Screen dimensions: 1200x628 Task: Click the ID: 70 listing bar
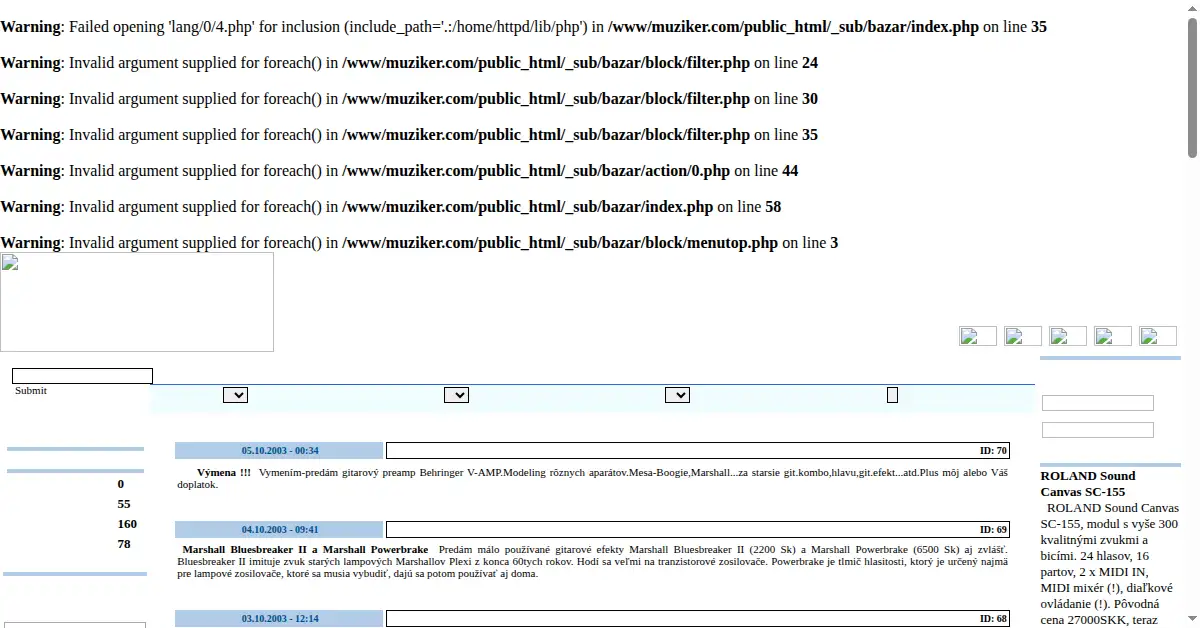point(698,450)
